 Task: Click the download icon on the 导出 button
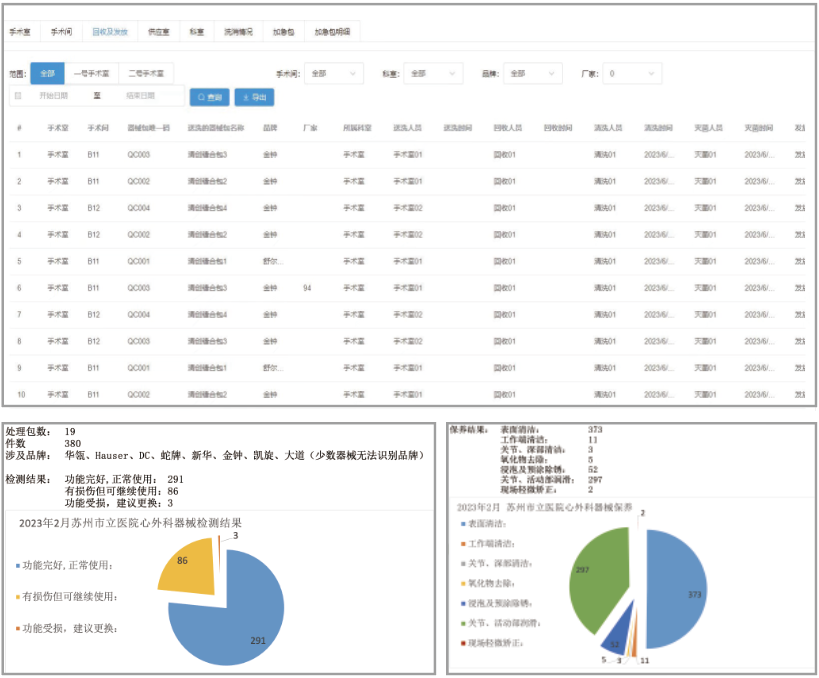click(245, 97)
